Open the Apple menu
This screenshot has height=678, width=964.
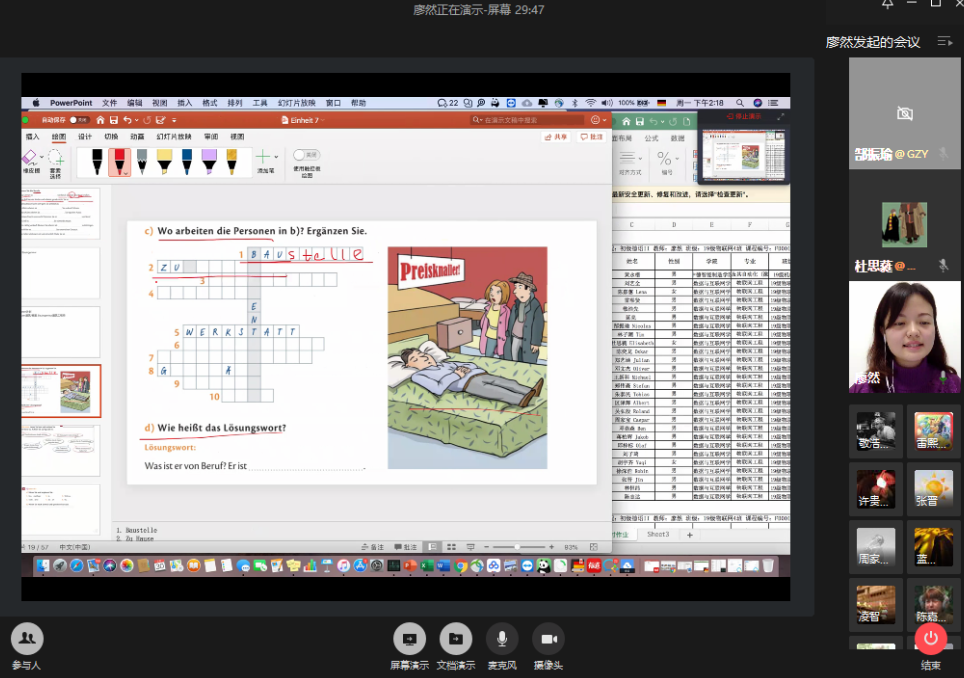point(36,103)
